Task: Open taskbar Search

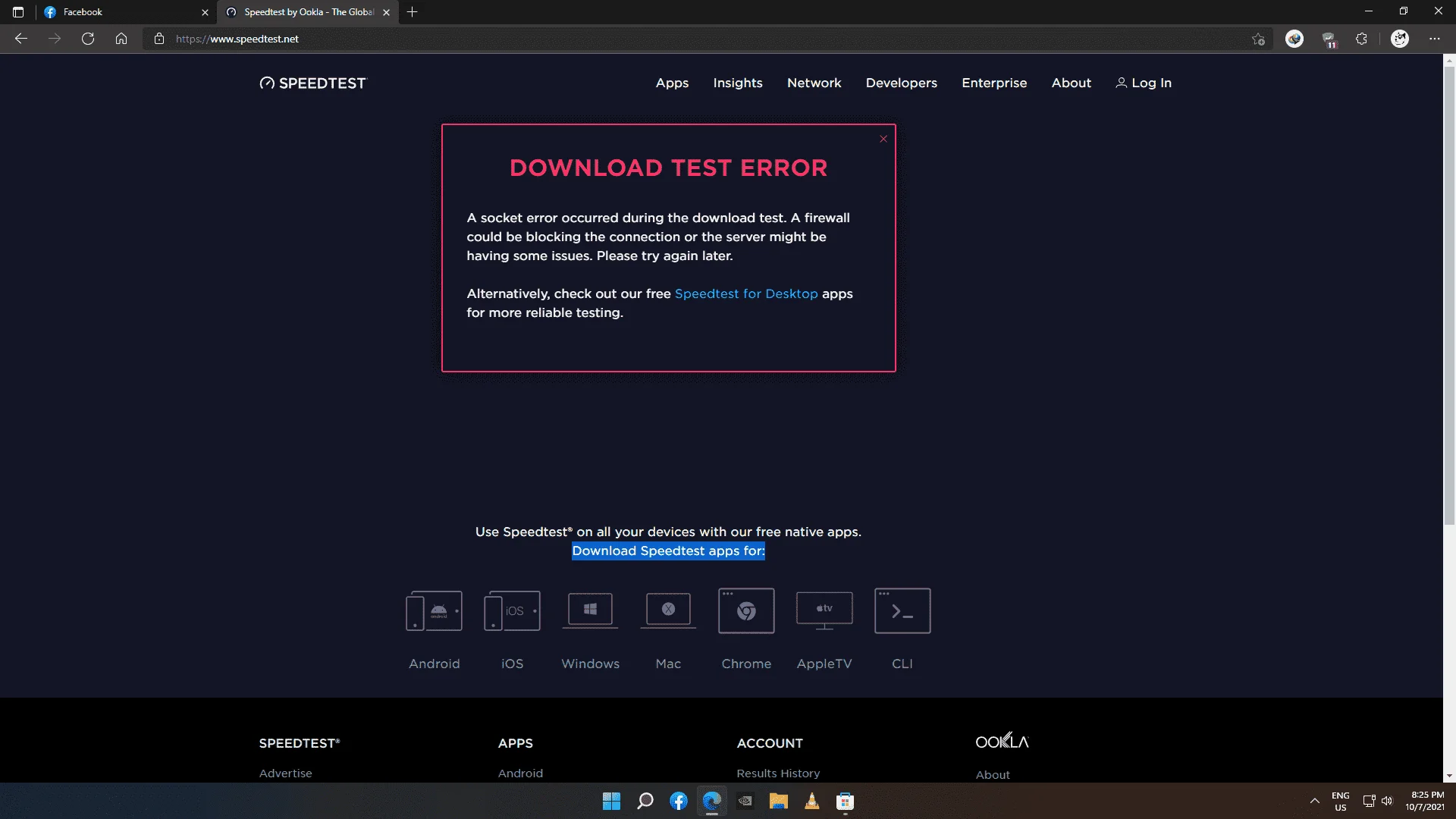Action: [645, 802]
